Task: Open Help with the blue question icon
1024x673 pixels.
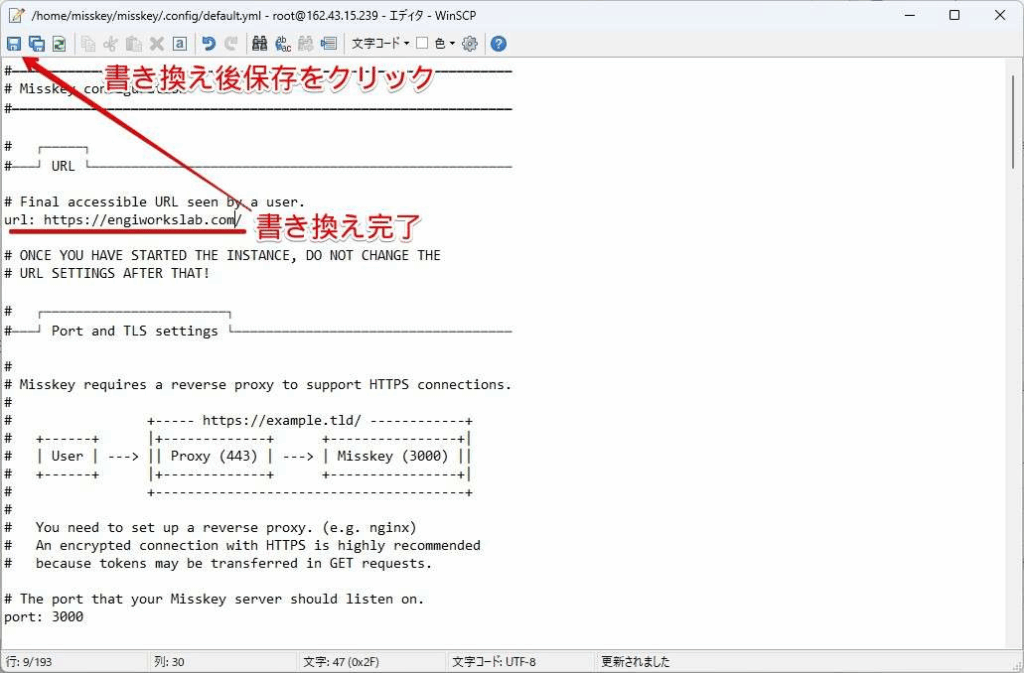Action: pos(498,44)
